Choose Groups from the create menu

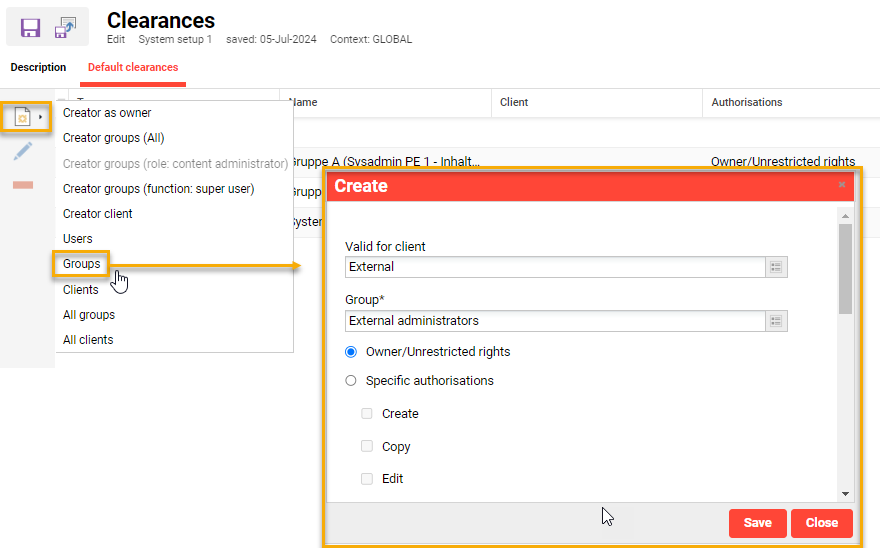82,264
